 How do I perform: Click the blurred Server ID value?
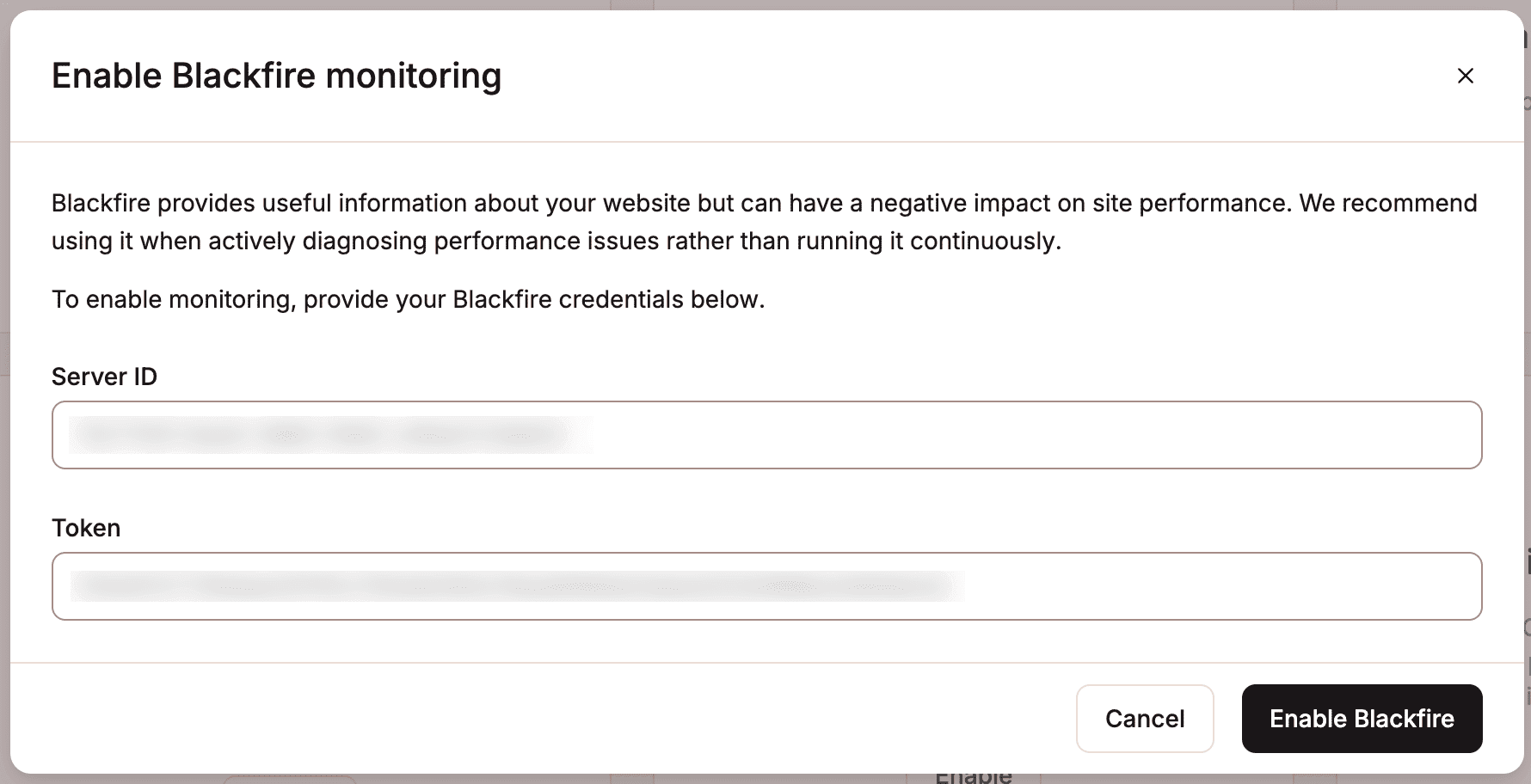327,435
